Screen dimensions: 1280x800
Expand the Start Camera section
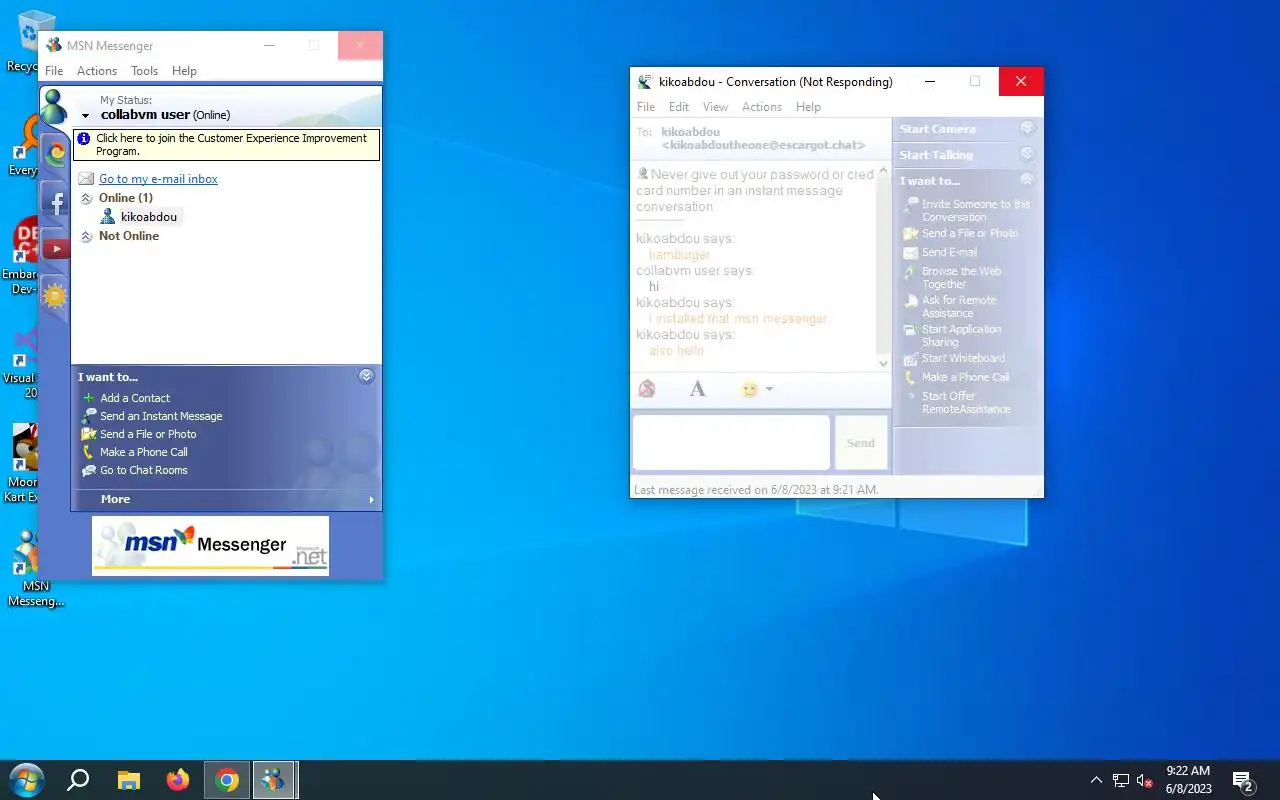[x=1027, y=129]
